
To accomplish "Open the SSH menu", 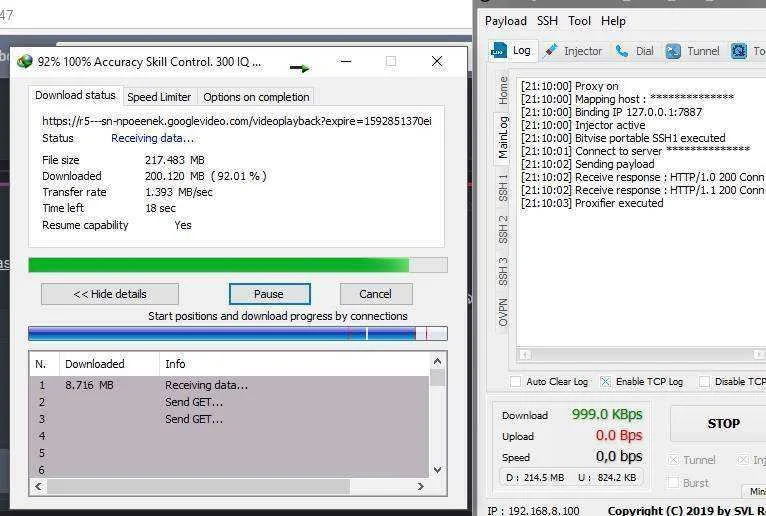I will point(547,21).
